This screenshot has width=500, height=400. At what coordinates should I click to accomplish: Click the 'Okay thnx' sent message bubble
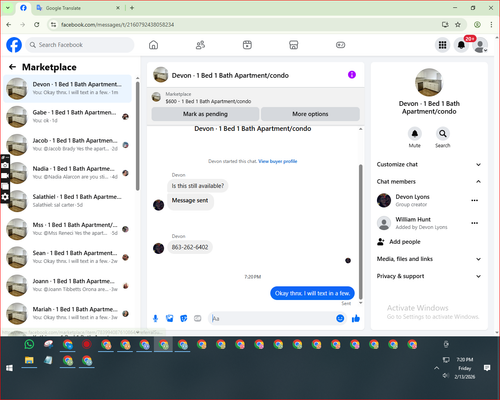click(312, 293)
